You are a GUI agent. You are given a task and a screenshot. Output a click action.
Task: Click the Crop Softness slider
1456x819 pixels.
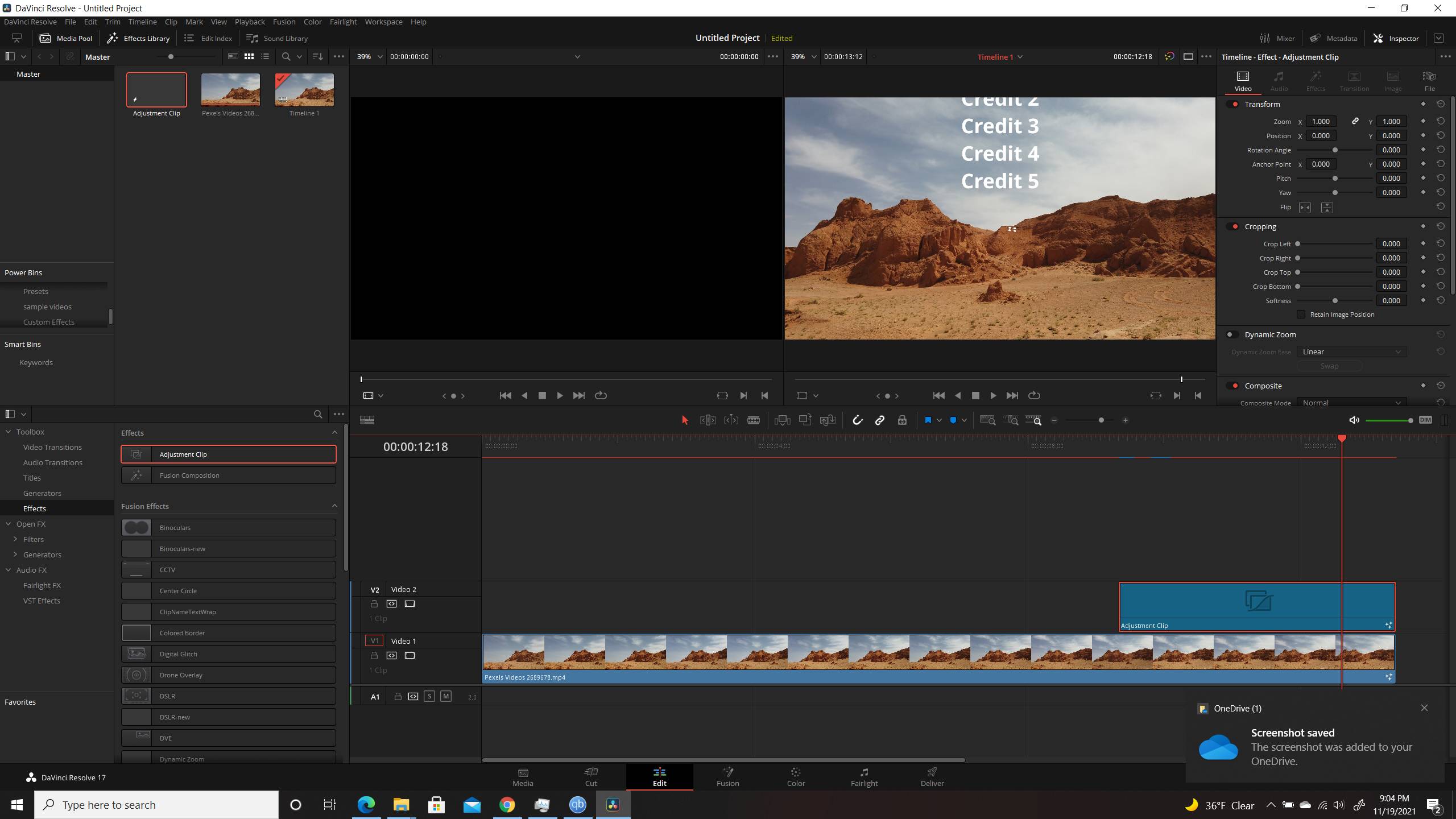click(x=1334, y=301)
